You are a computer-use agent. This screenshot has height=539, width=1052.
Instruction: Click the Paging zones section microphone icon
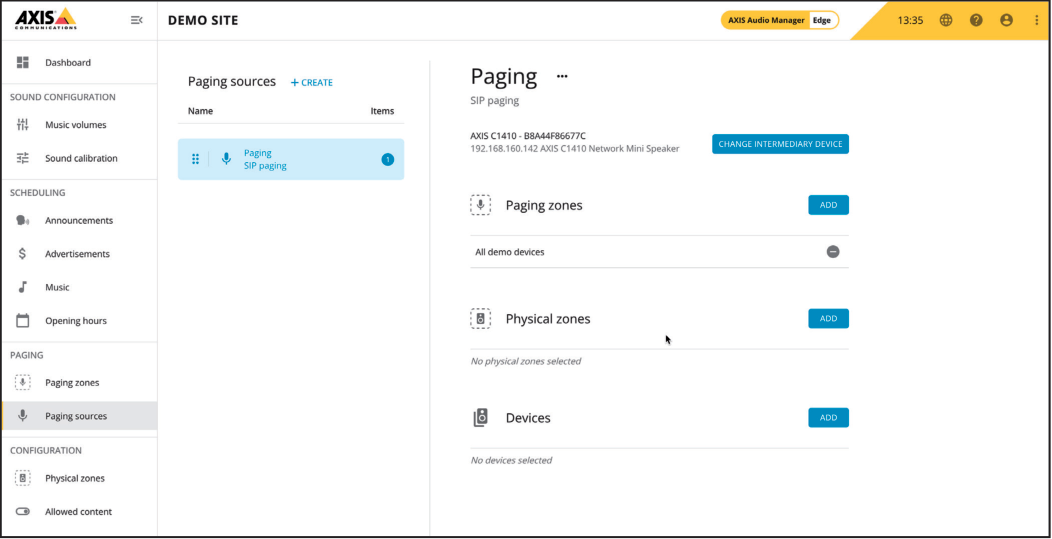(480, 205)
